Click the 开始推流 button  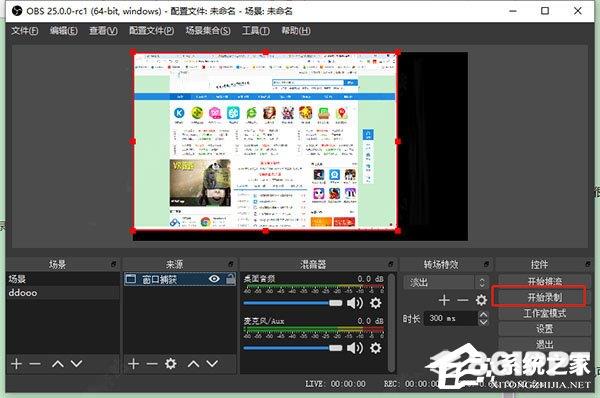[x=545, y=282]
